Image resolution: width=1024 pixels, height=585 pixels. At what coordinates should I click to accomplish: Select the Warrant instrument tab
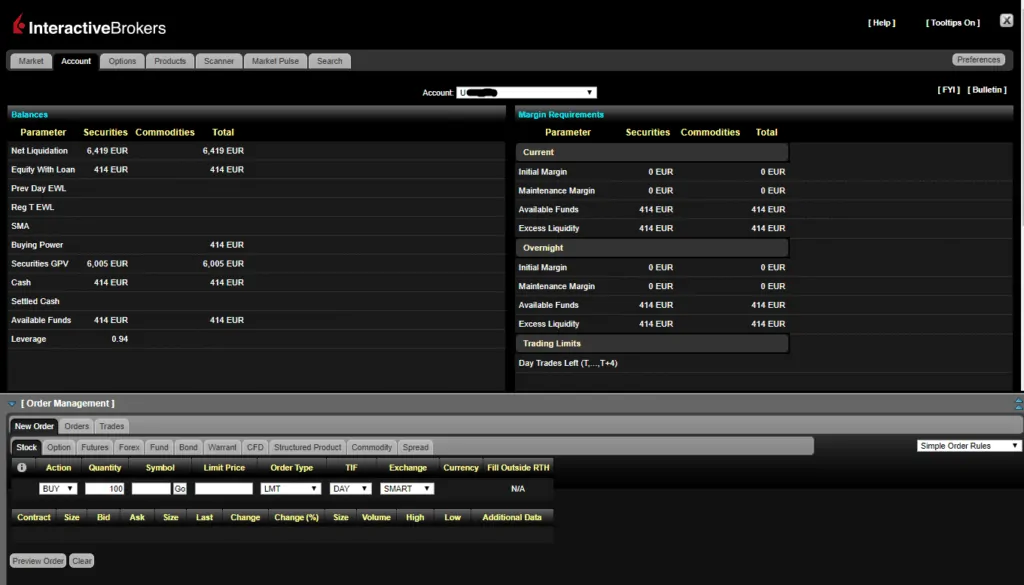(x=222, y=447)
